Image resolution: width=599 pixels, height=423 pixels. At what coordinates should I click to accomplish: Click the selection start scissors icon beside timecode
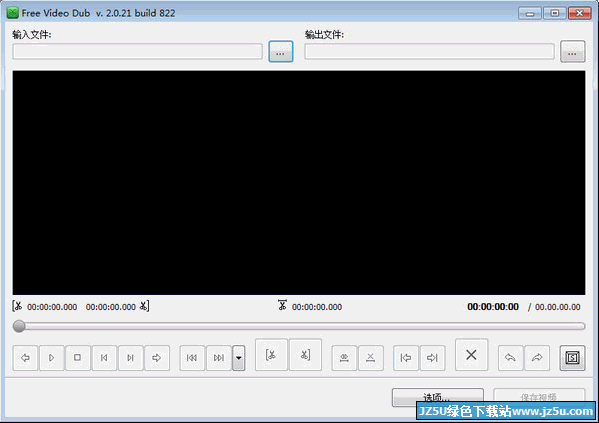[x=17, y=306]
